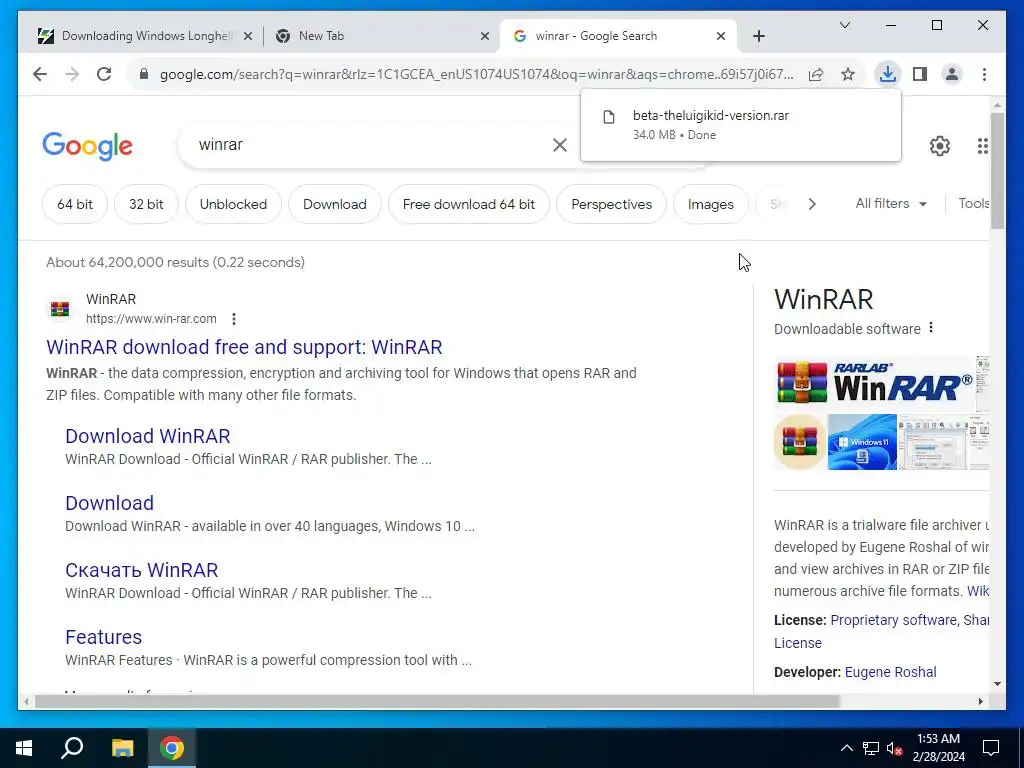
Task: Open options for win-rar.com result
Action: (x=234, y=319)
